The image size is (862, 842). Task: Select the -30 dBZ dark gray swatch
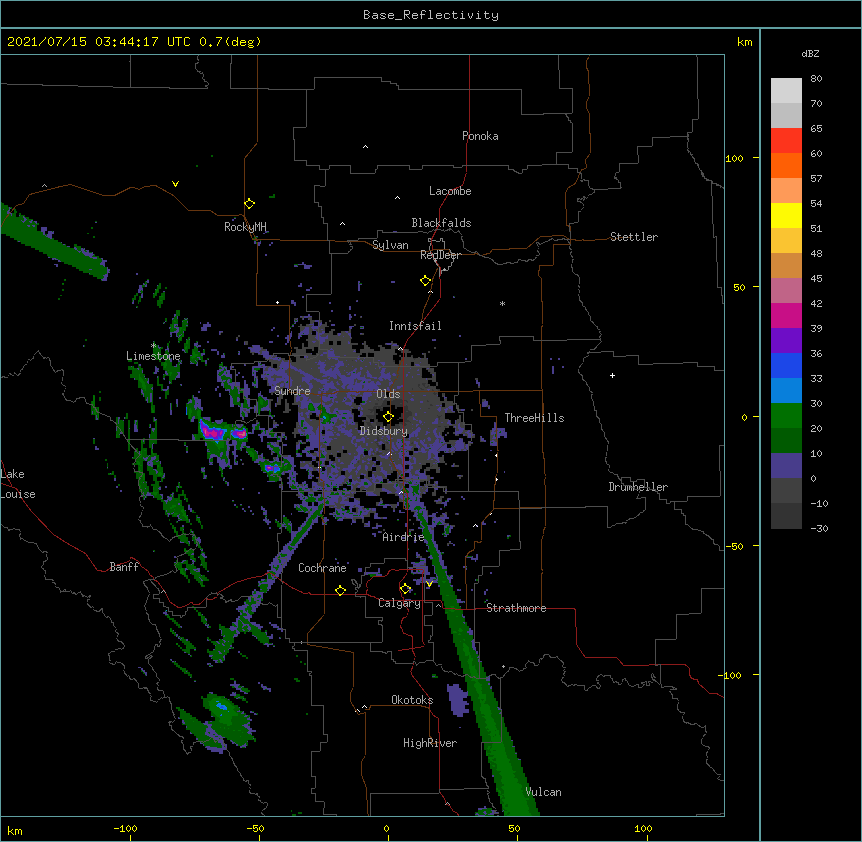tap(786, 516)
